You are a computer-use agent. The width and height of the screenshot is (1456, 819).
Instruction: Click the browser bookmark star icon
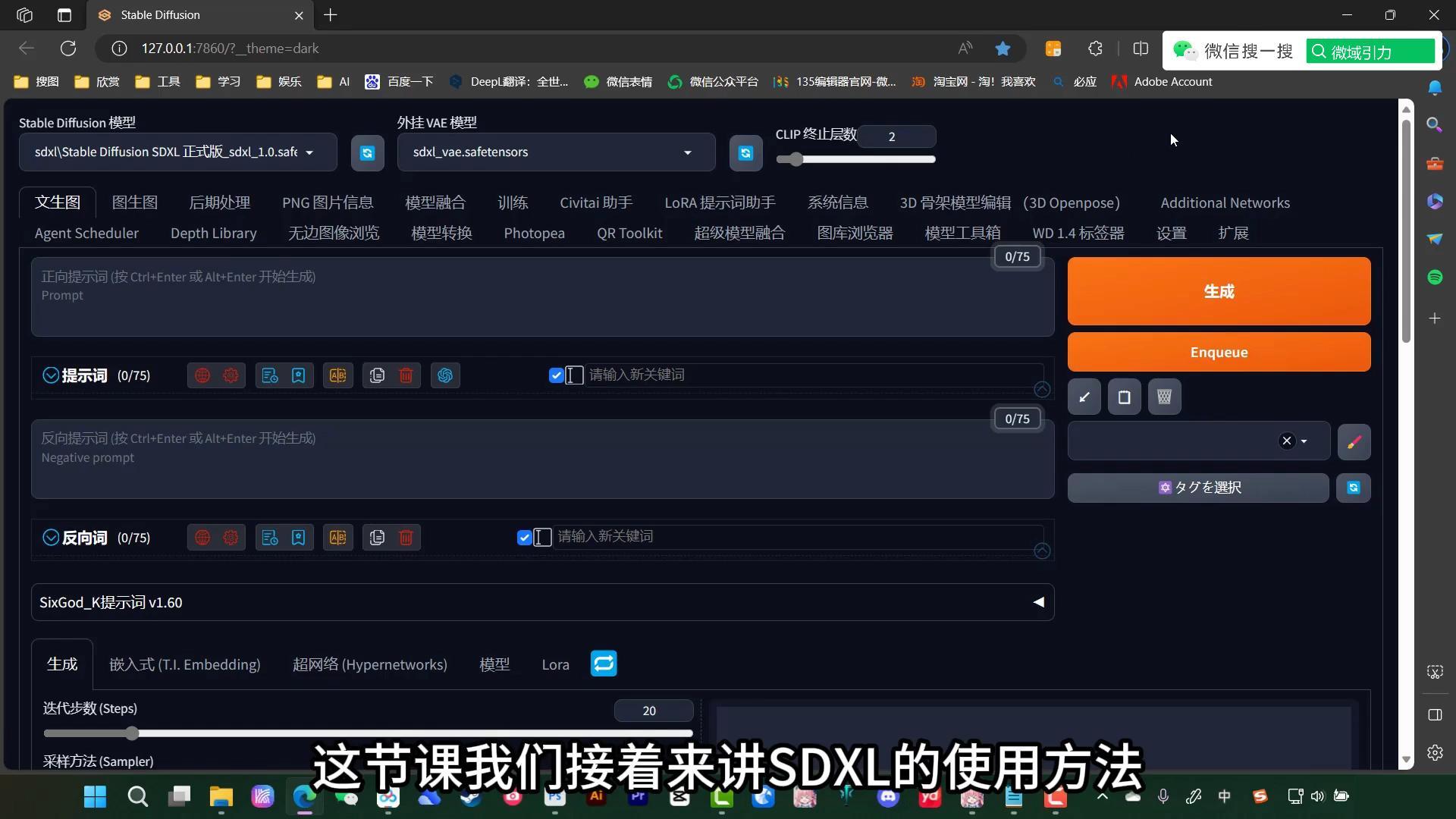click(1003, 49)
